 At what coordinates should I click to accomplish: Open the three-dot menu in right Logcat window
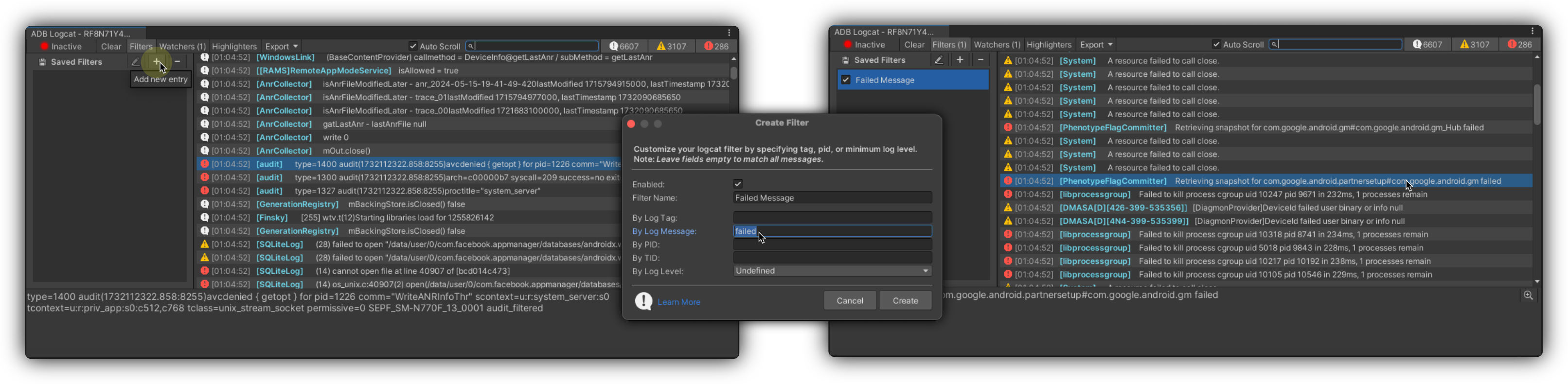[1532, 31]
